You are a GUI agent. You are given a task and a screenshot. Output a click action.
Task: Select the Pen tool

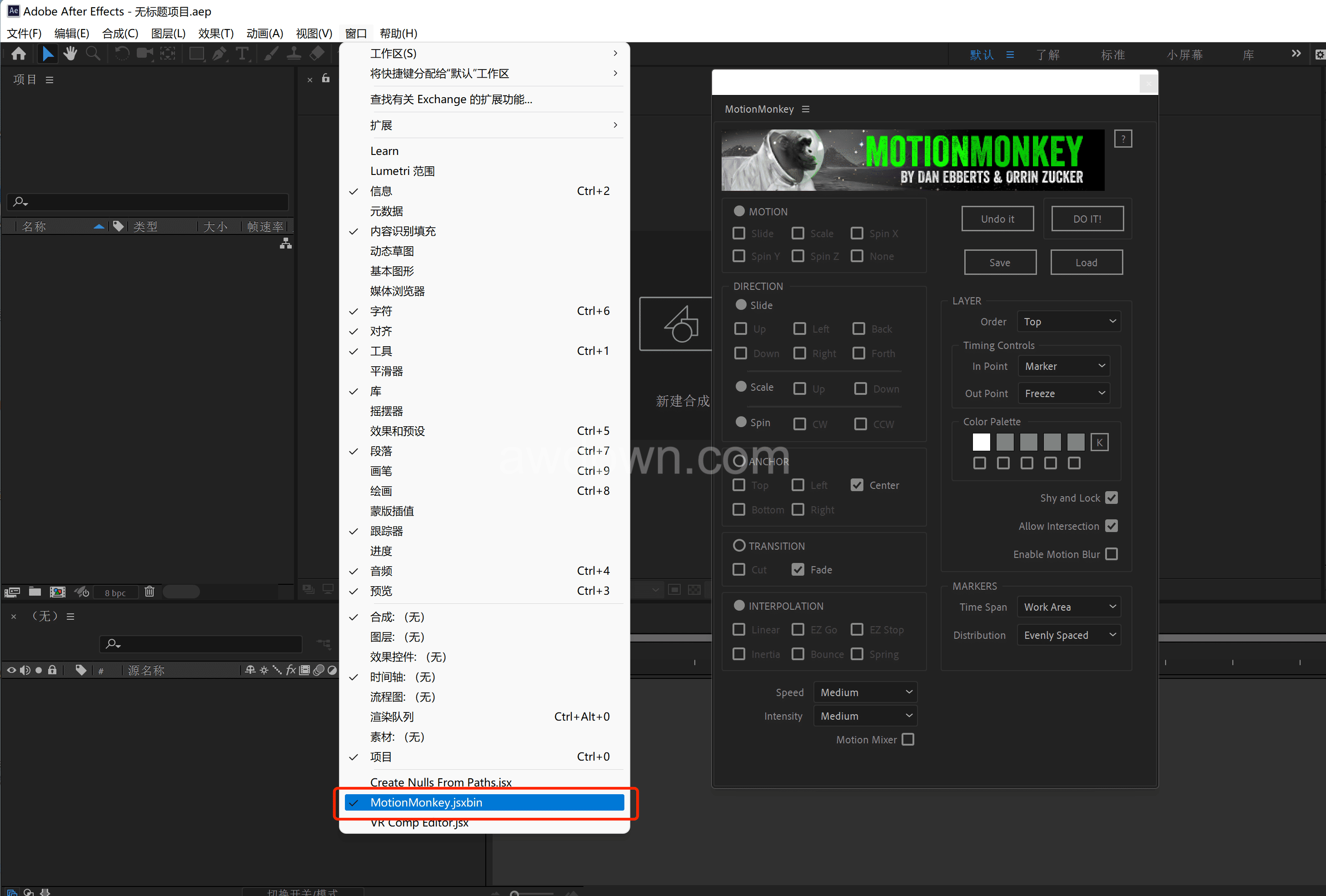point(219,54)
